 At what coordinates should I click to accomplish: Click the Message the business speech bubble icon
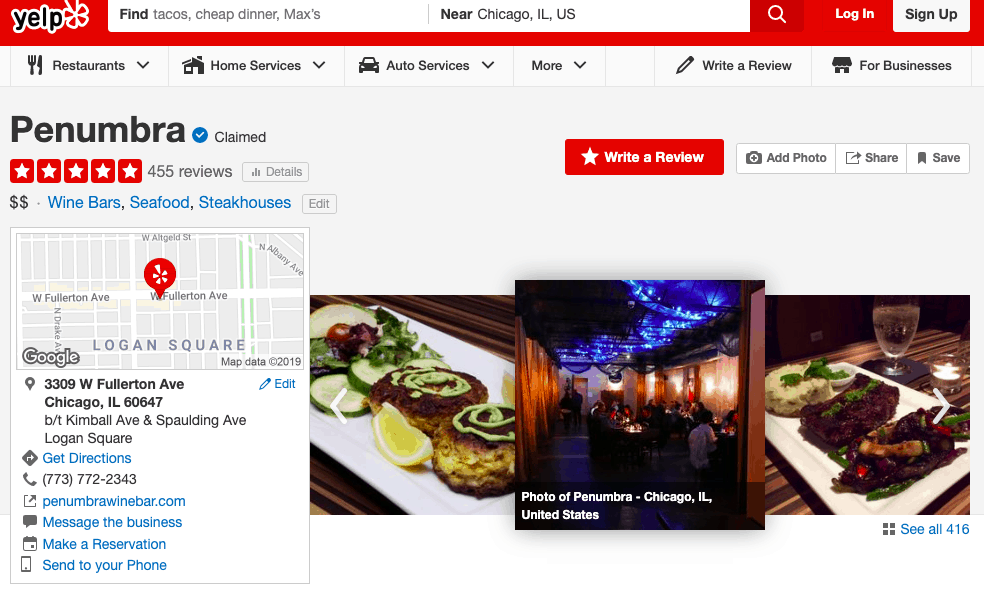click(29, 522)
